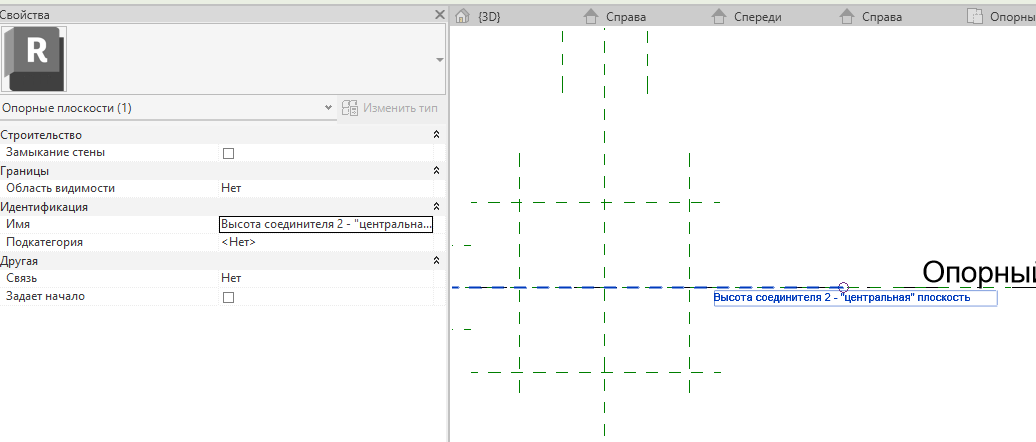Screen dimensions: 1036x442
Task: Select the Подкатегория value field
Action: pos(325,242)
